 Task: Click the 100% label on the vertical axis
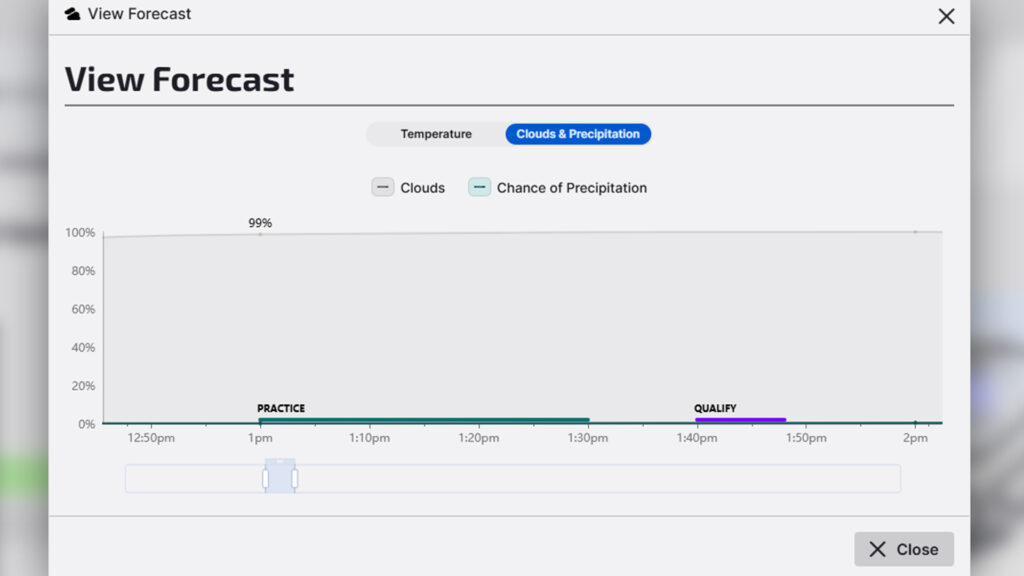click(80, 233)
